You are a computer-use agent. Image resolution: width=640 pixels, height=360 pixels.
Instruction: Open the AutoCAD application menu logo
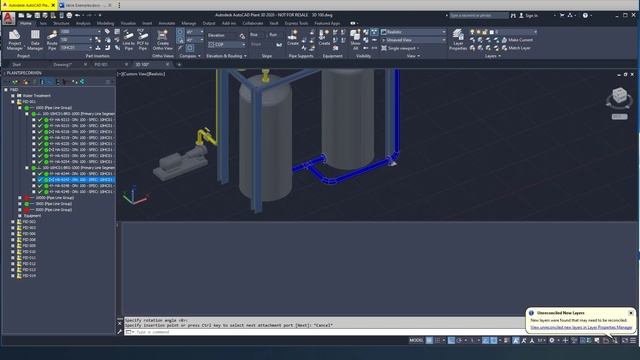click(9, 19)
